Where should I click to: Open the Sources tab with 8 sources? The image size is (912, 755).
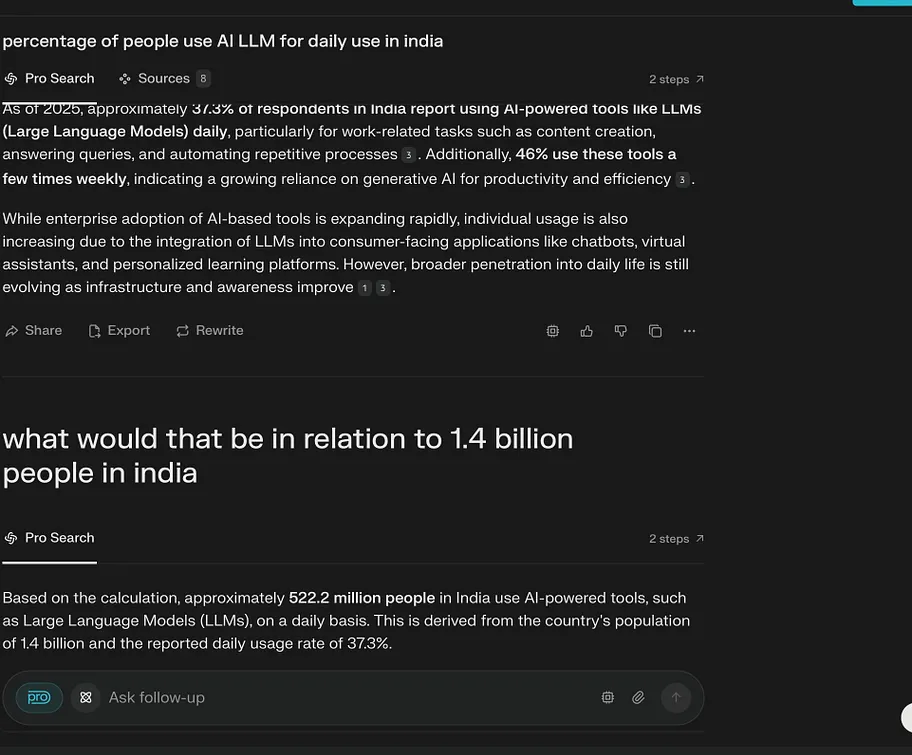(164, 78)
